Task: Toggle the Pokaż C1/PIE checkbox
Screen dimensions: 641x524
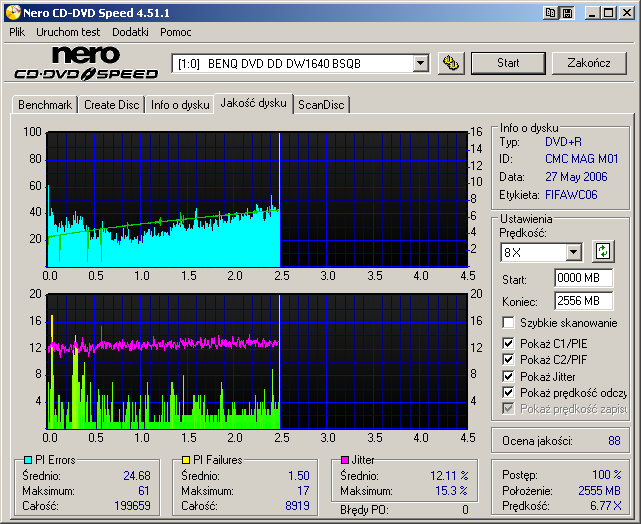Action: (x=508, y=343)
